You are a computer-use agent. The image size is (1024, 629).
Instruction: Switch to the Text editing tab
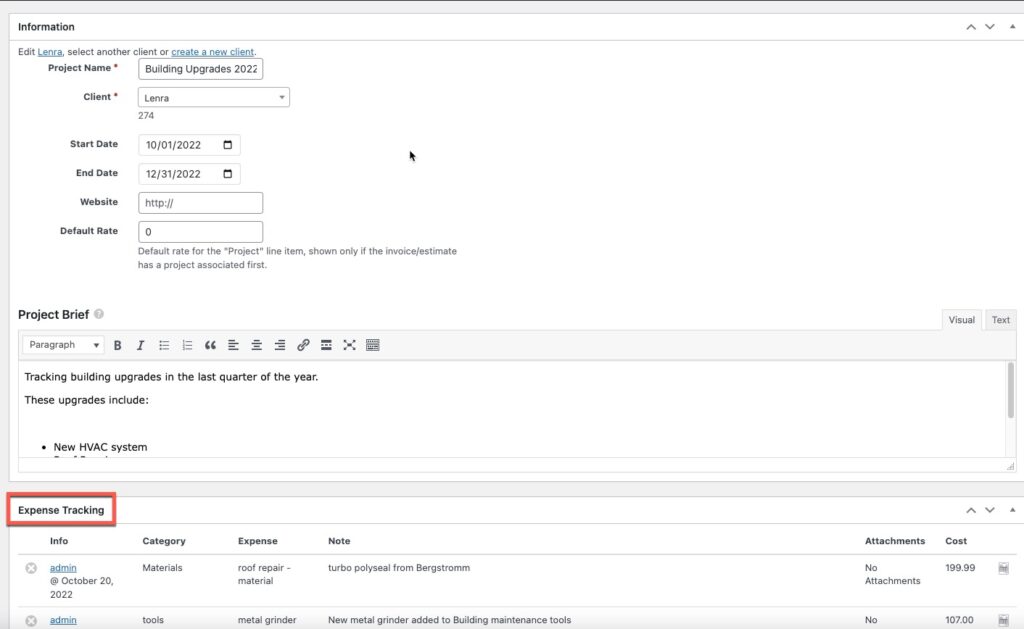coord(1000,319)
